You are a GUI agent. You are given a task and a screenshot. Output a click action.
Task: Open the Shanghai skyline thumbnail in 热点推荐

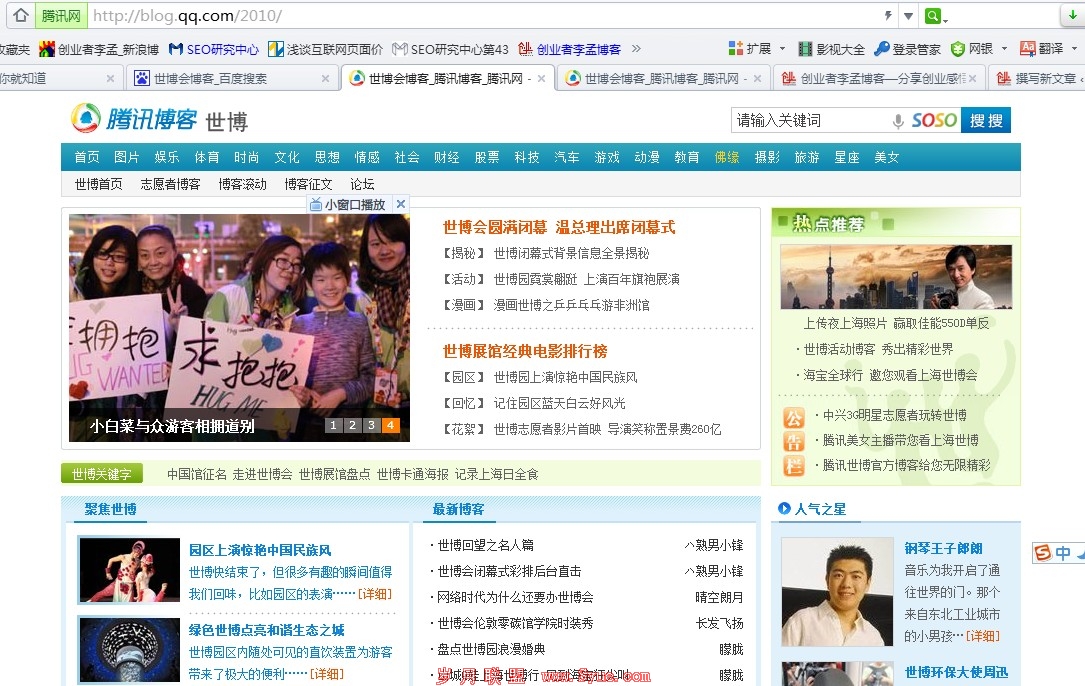(x=896, y=277)
